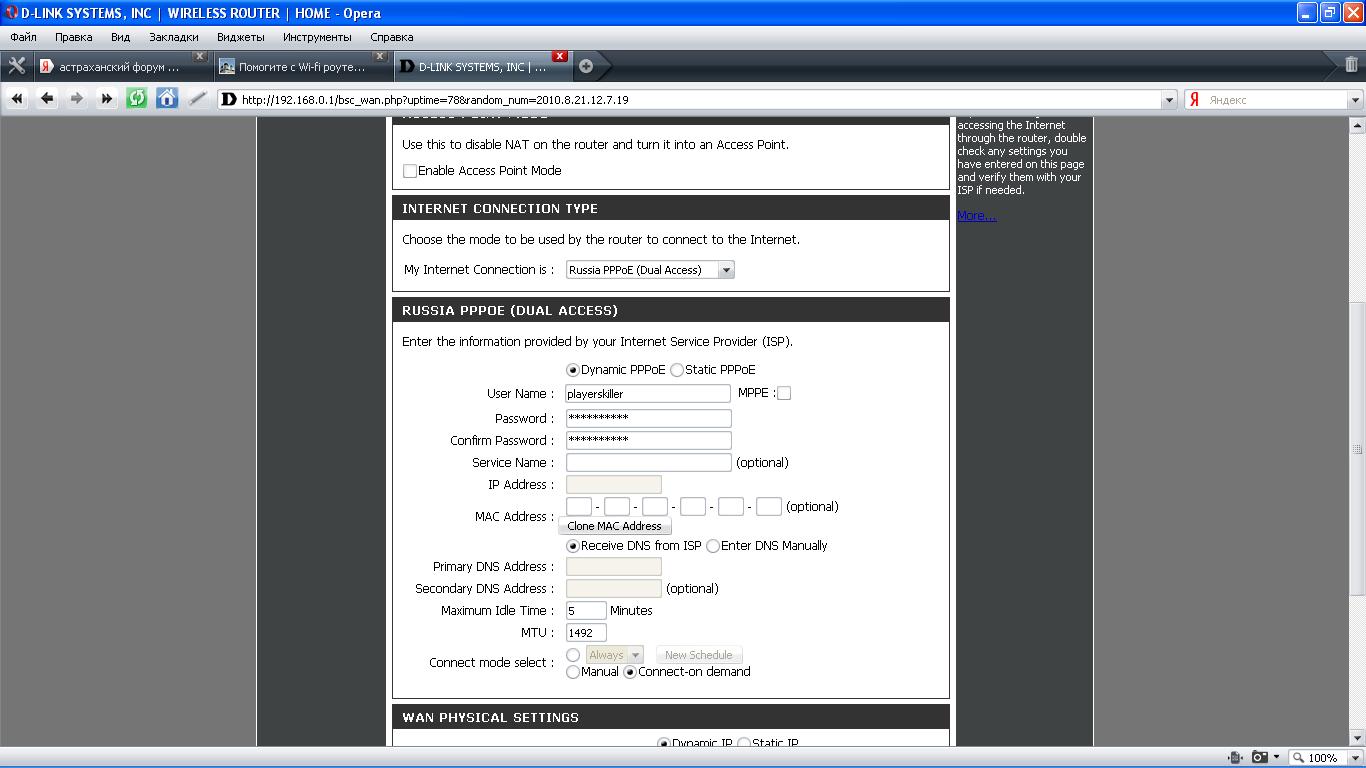Go back with the Back arrow
The image size is (1366, 768).
pyautogui.click(x=47, y=98)
